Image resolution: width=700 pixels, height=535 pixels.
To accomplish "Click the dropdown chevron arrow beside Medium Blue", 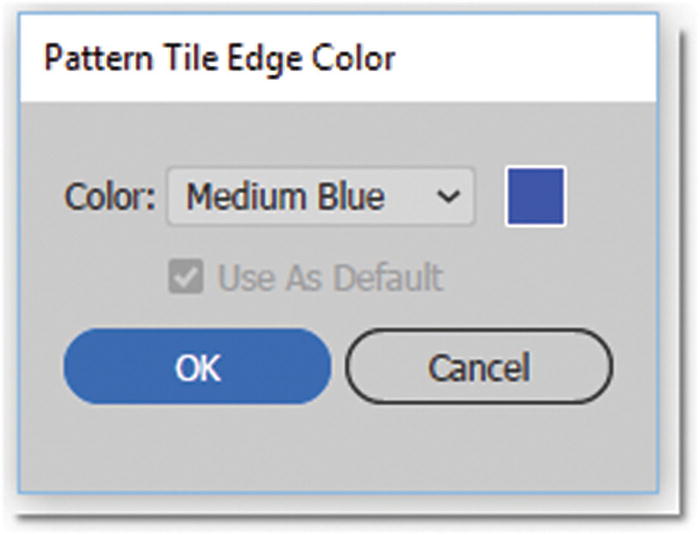I will tap(449, 196).
